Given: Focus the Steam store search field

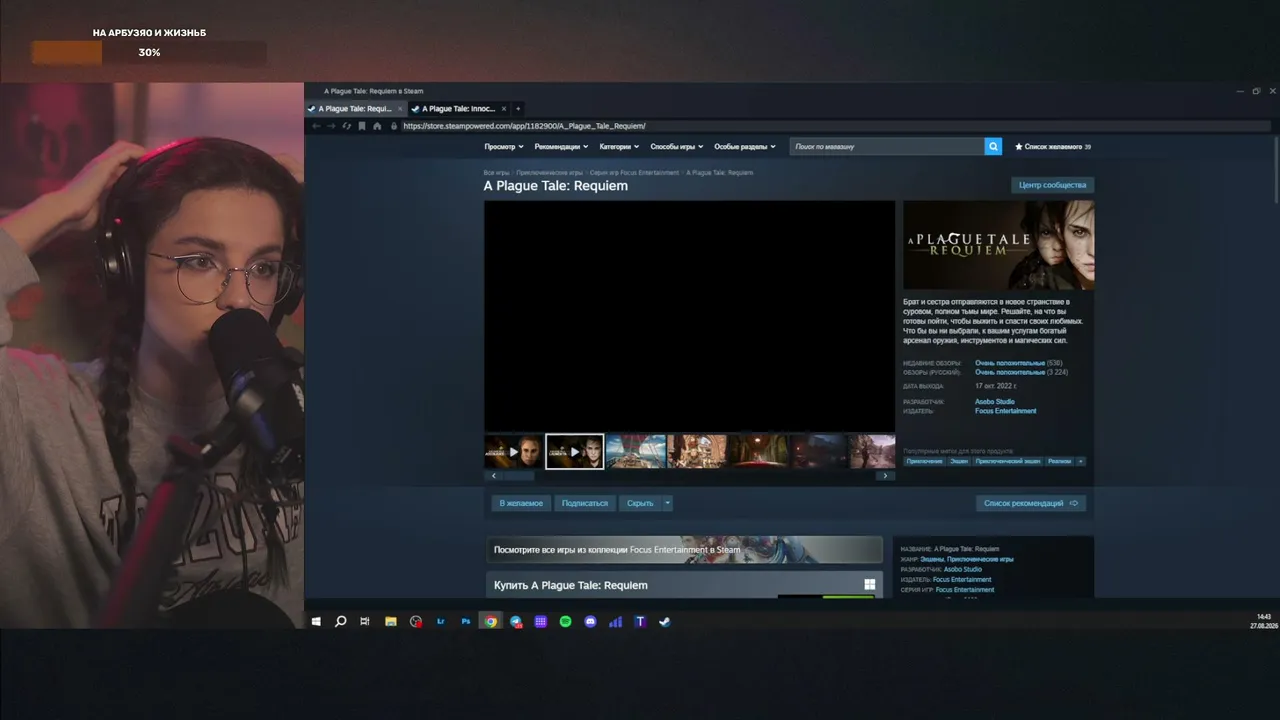Looking at the screenshot, I should coord(887,147).
